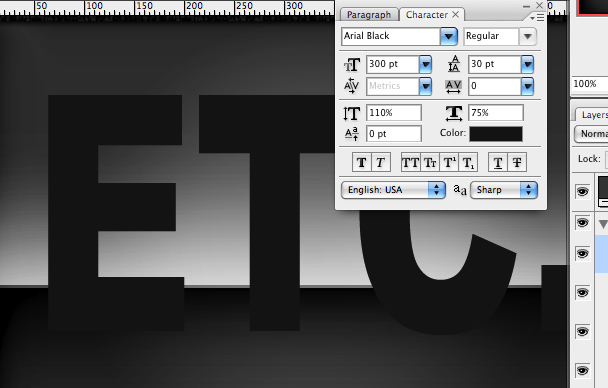Close the Character tab with its X
This screenshot has width=608, height=388.
pyautogui.click(x=456, y=14)
